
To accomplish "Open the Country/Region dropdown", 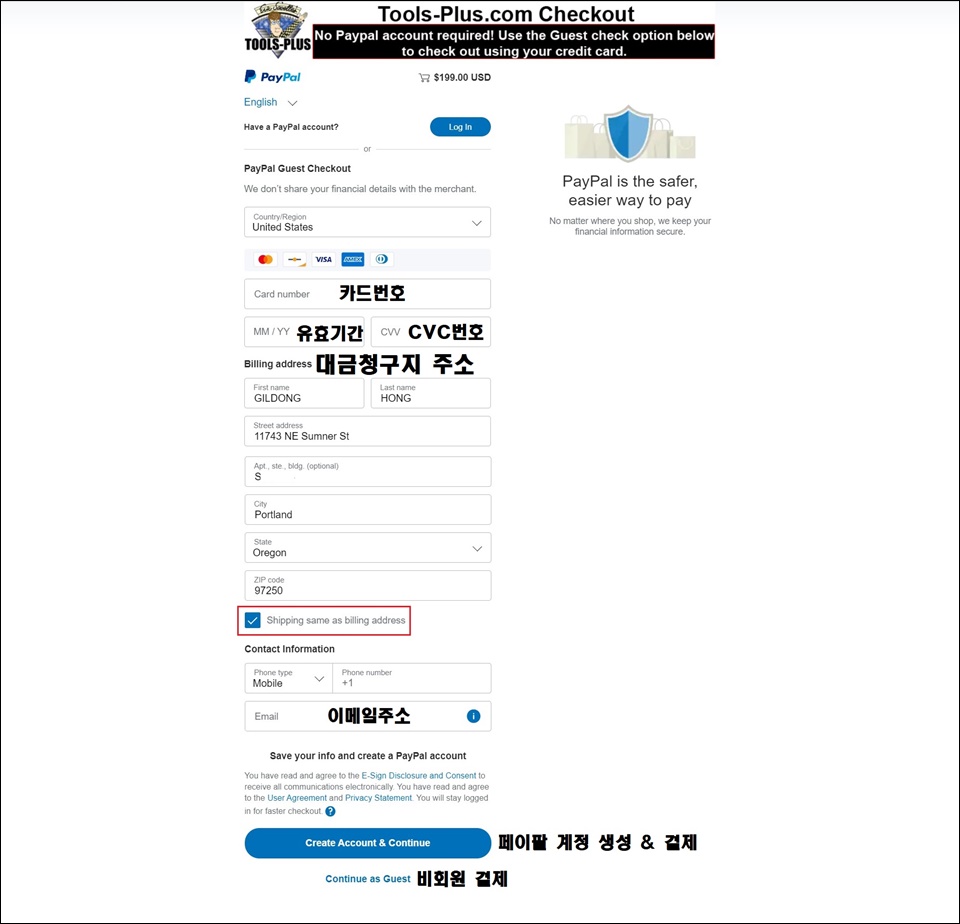I will pos(367,222).
